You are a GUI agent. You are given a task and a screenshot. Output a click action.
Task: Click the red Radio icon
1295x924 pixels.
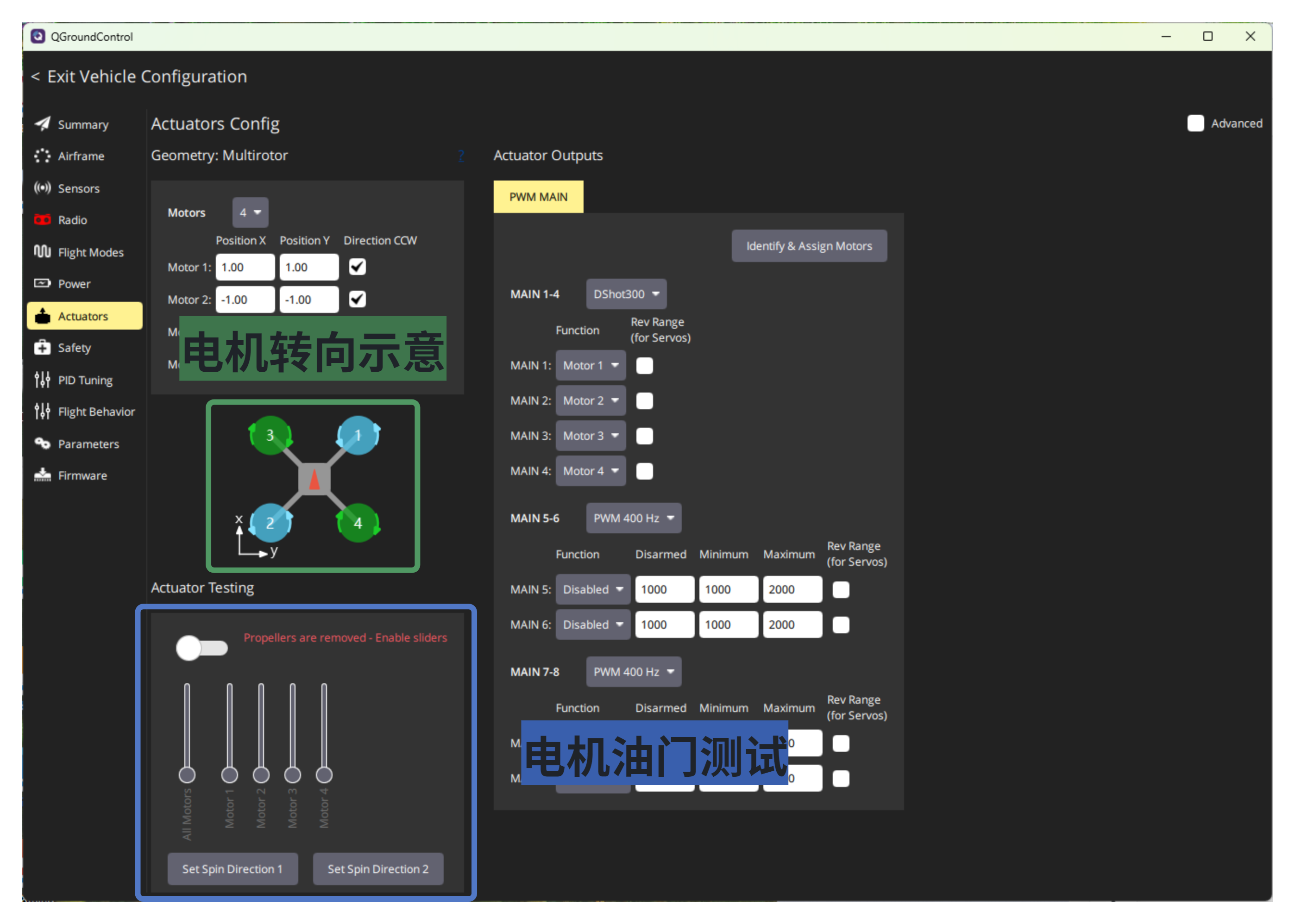tap(42, 219)
